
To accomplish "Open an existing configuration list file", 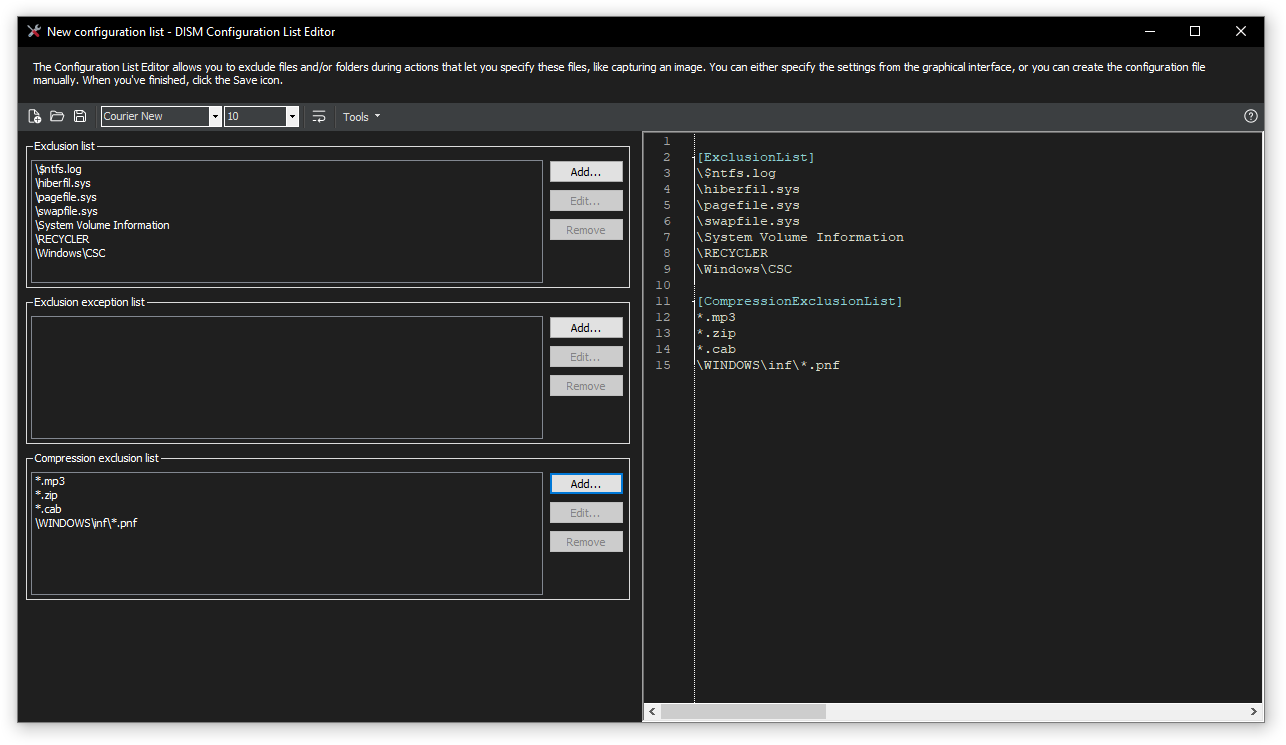I will [x=57, y=117].
